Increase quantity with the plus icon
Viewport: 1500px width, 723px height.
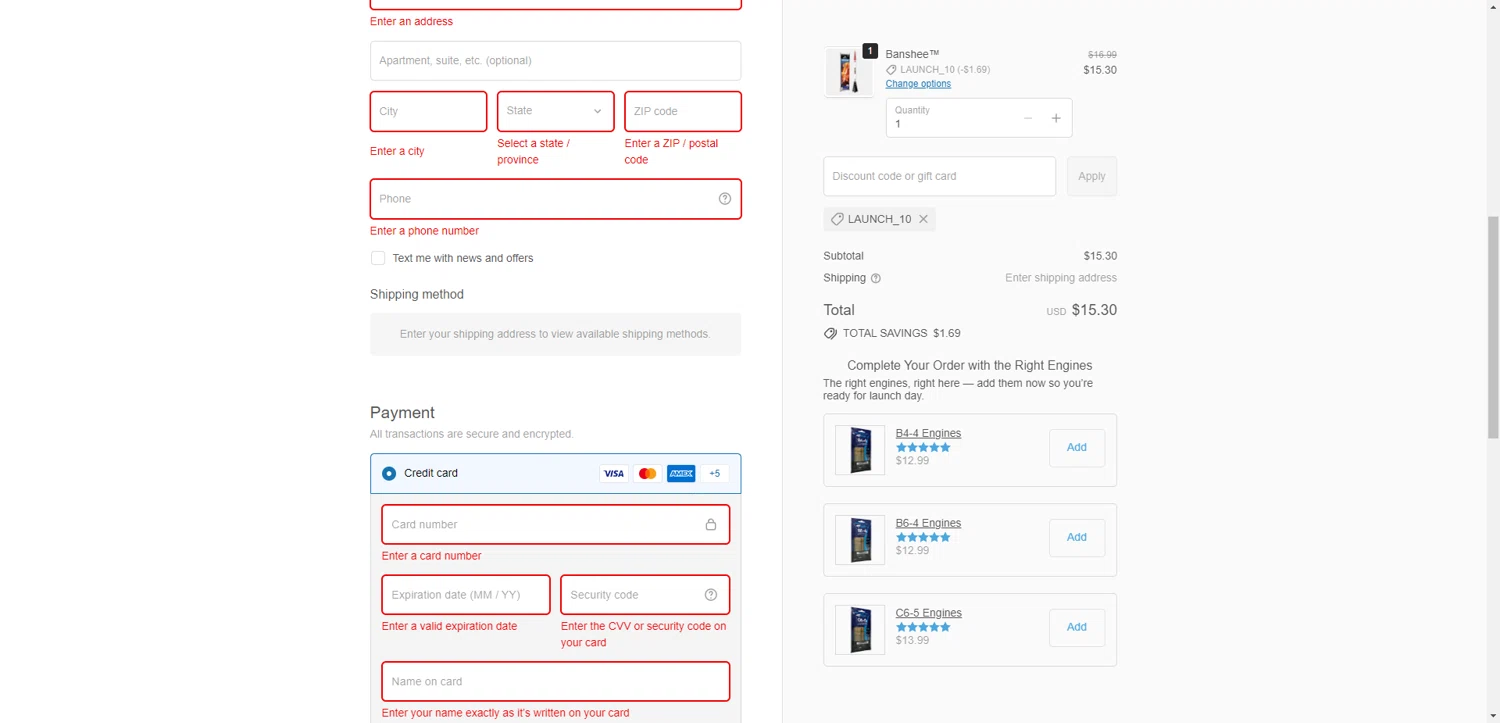[x=1055, y=118]
